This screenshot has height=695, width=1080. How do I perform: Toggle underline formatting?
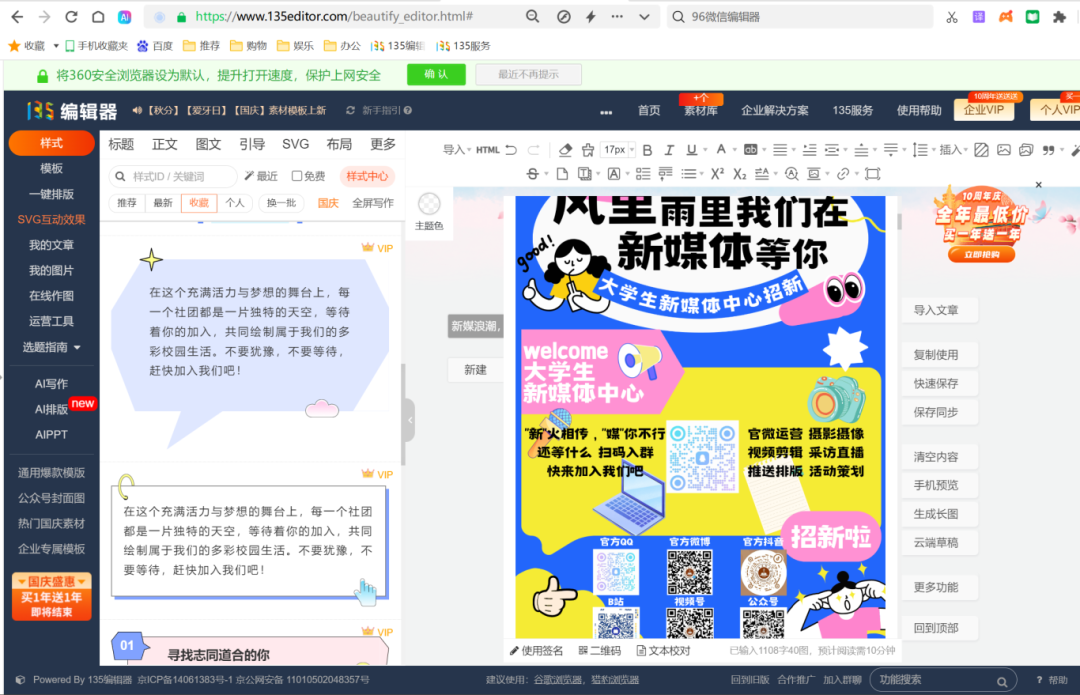(x=692, y=149)
